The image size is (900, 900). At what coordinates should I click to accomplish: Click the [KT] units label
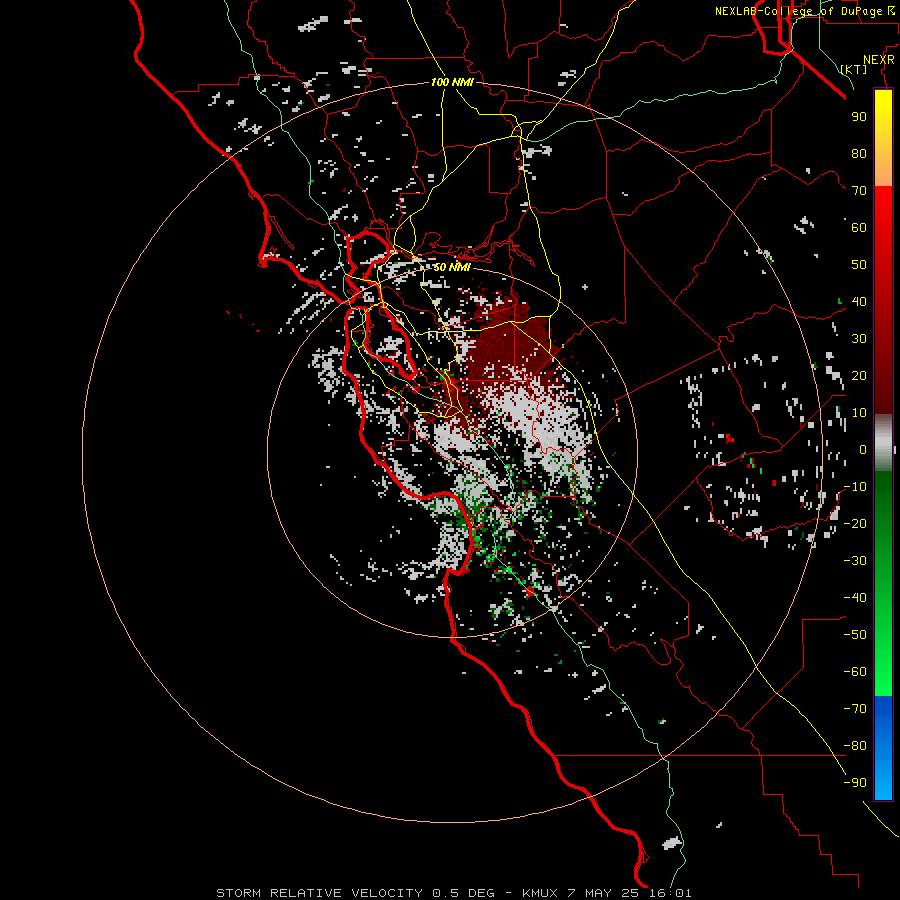point(854,69)
